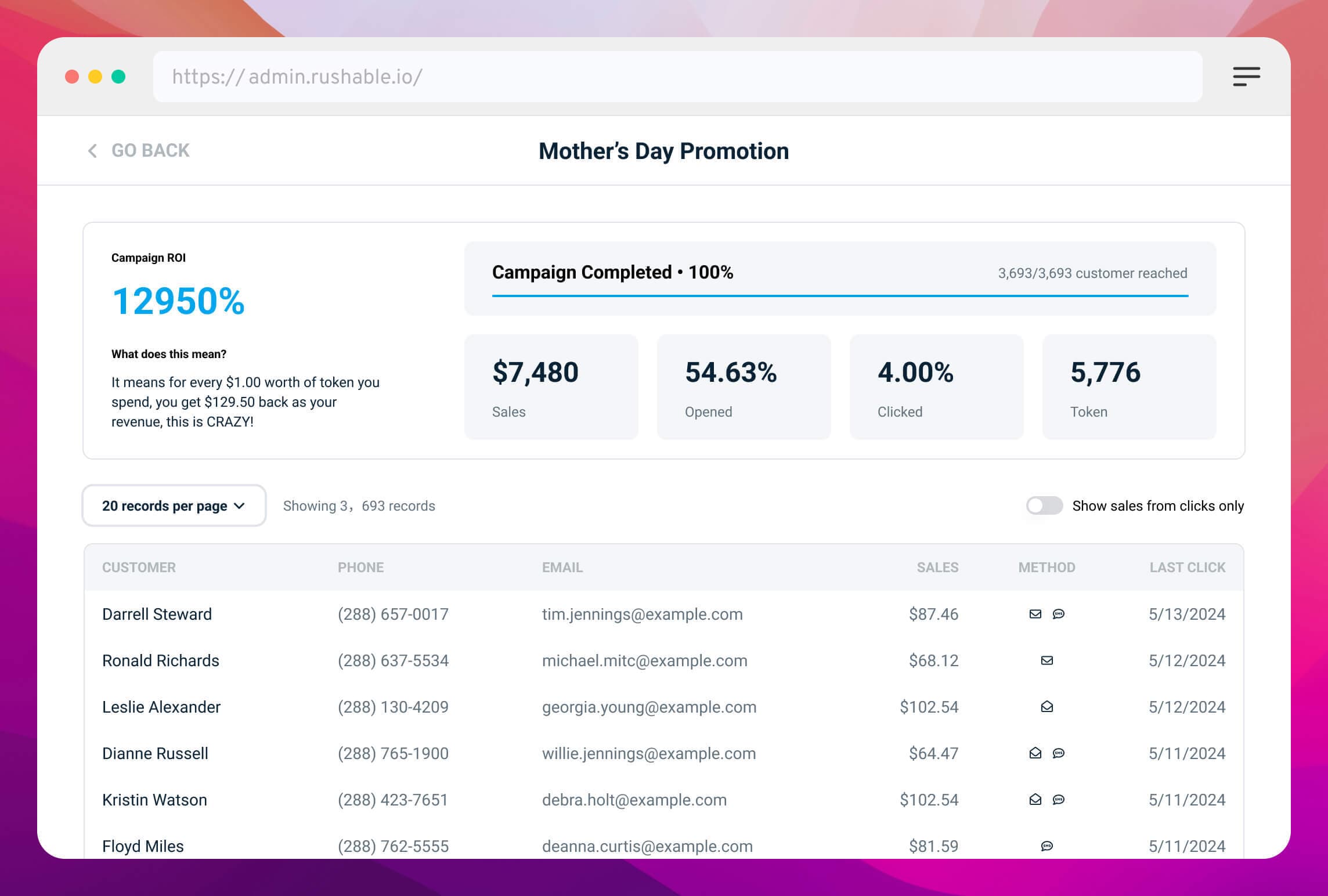Click the opened email icon for Leslie Alexander

pos(1047,707)
